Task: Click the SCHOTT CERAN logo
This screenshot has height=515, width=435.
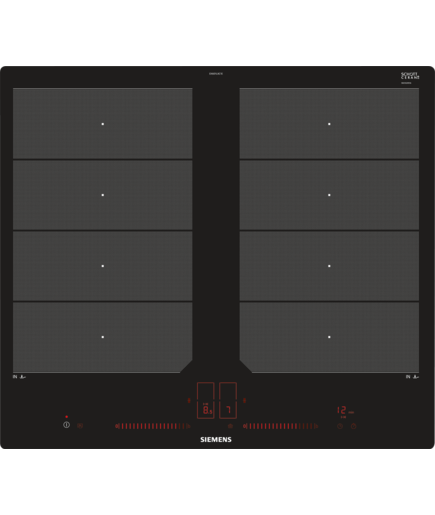Action: (x=410, y=76)
